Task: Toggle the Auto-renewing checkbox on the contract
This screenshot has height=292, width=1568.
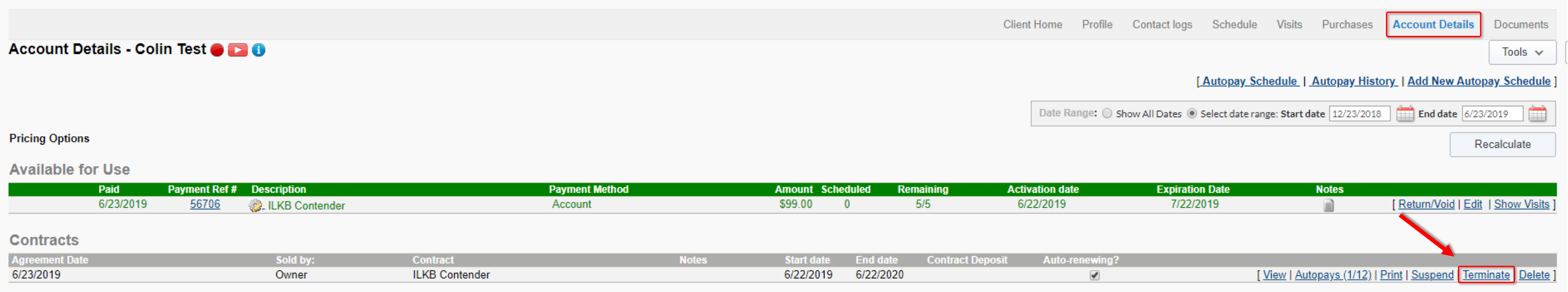Action: pos(1094,275)
